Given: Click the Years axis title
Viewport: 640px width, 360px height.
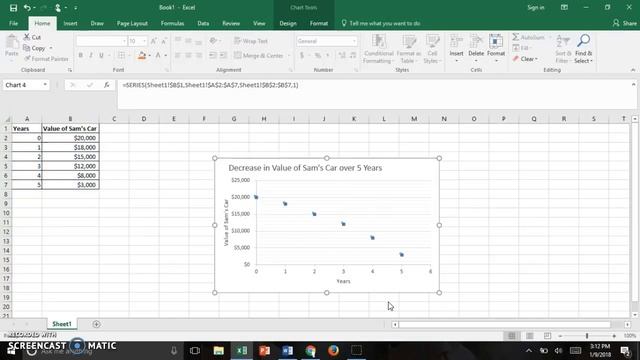Looking at the screenshot, I should point(343,281).
